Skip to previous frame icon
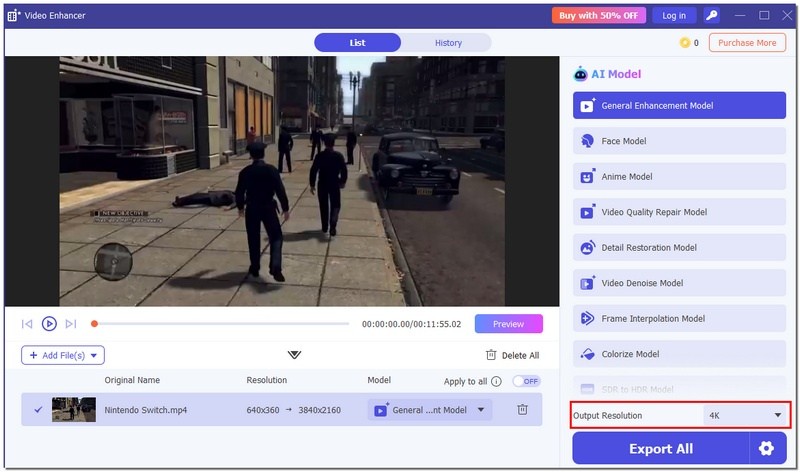Screen dimensions: 800x472 click(x=27, y=324)
